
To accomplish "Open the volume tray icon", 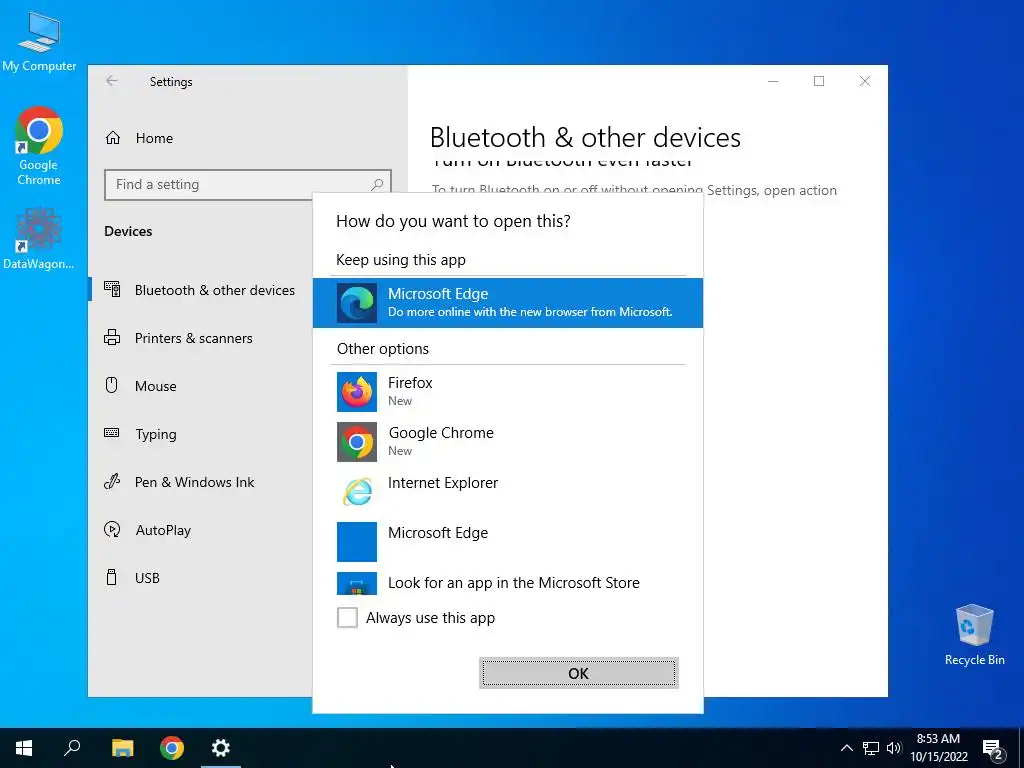I will pyautogui.click(x=893, y=748).
